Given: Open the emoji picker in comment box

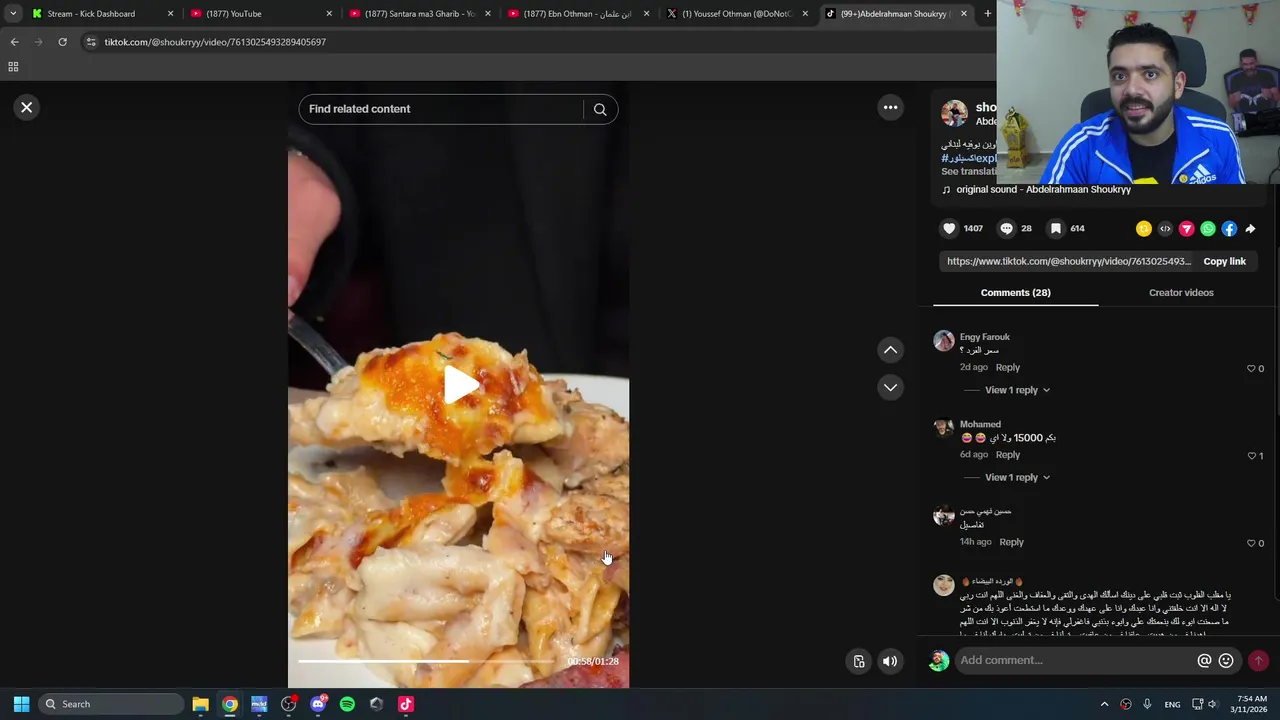Looking at the screenshot, I should [1226, 660].
